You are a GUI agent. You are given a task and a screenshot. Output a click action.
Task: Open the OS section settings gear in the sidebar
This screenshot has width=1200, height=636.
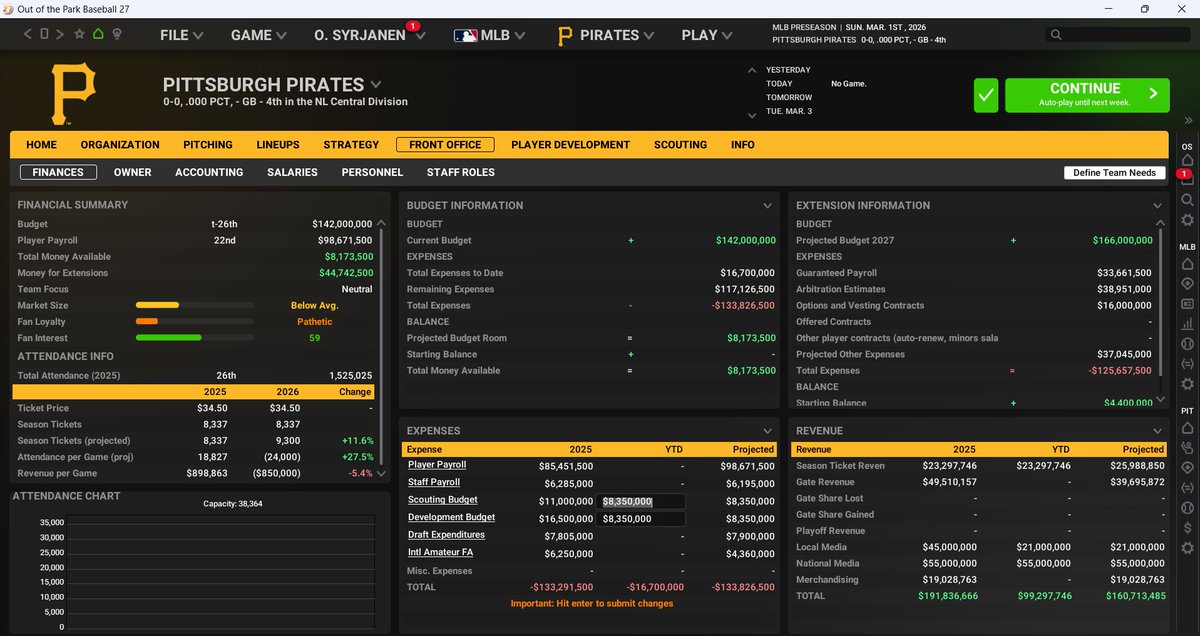pyautogui.click(x=1187, y=220)
